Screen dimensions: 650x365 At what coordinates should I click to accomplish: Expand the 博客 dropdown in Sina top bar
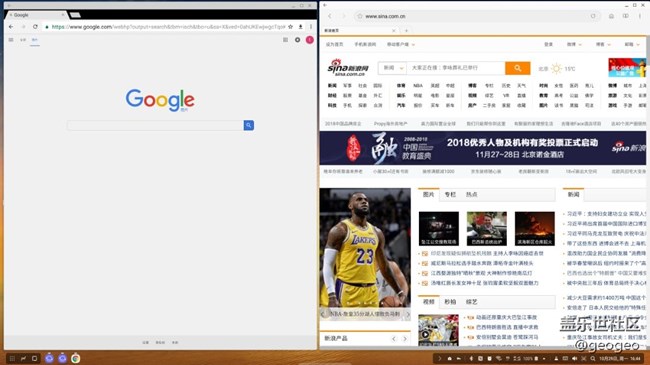click(603, 44)
